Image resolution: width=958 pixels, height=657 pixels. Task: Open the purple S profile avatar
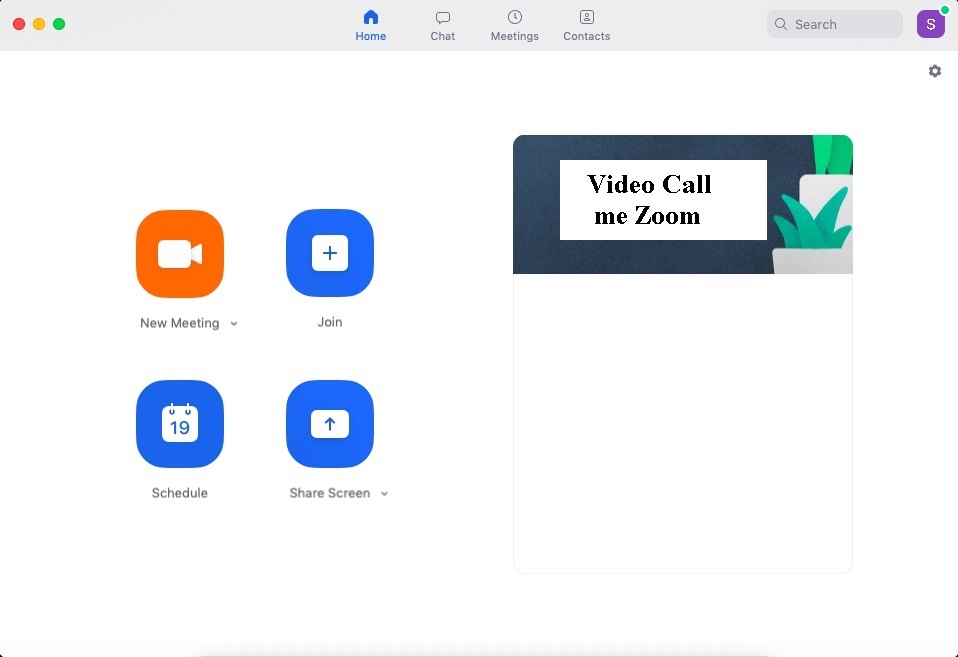[931, 24]
